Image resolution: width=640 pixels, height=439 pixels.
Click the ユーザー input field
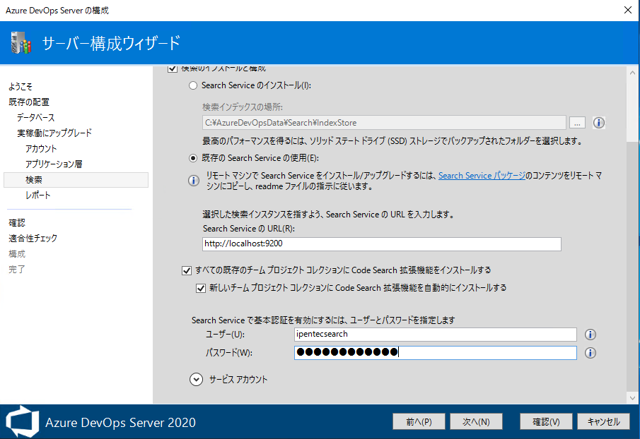click(435, 335)
